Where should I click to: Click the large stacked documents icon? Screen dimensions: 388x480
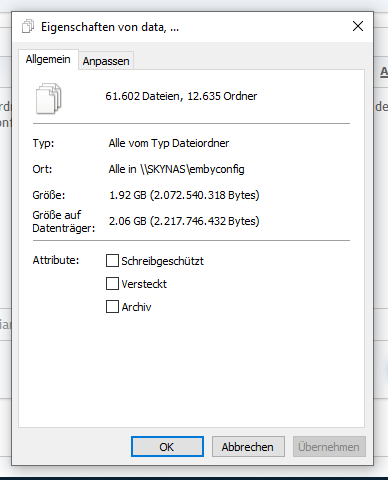[49, 98]
